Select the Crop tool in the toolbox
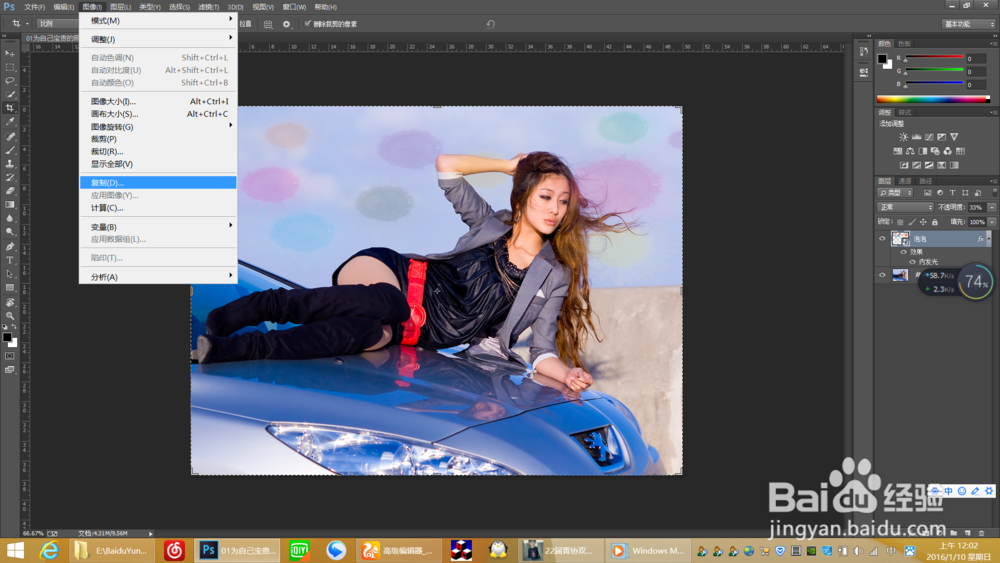Screen dimensions: 1000x563 click(10, 108)
